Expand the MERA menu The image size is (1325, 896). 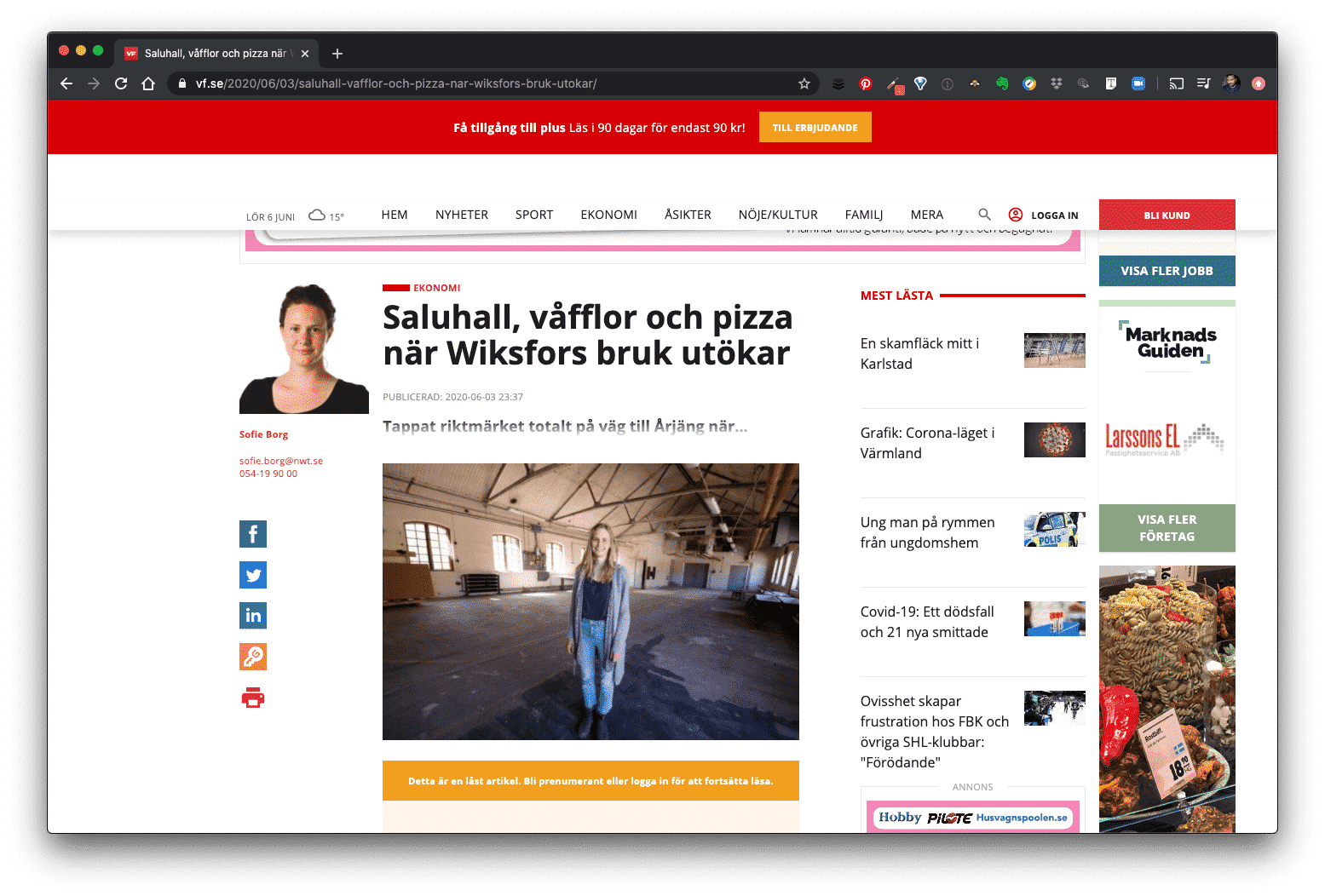click(927, 215)
